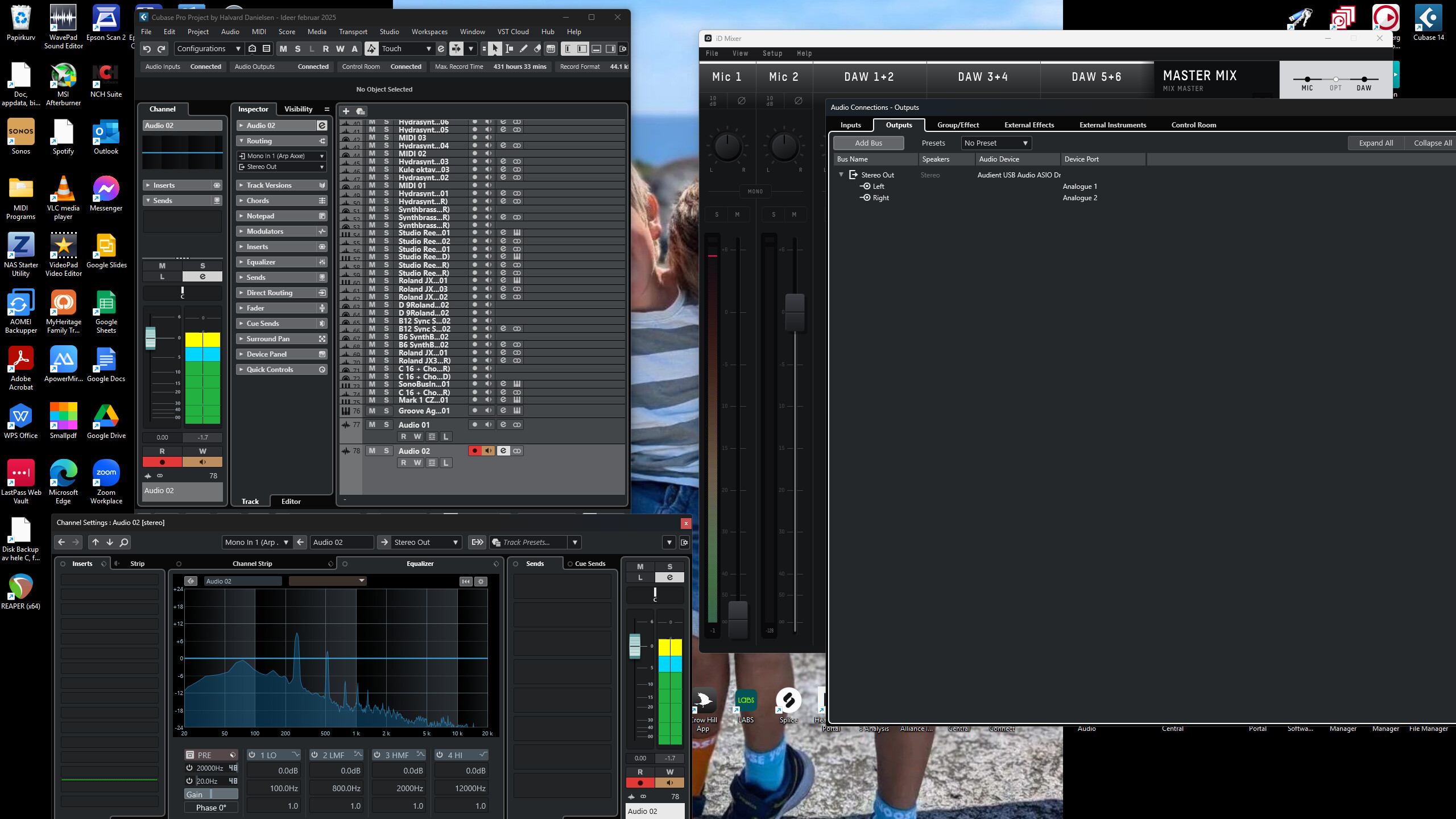The width and height of the screenshot is (1456, 819).
Task: Click the search icon in Channel Settings
Action: [124, 542]
